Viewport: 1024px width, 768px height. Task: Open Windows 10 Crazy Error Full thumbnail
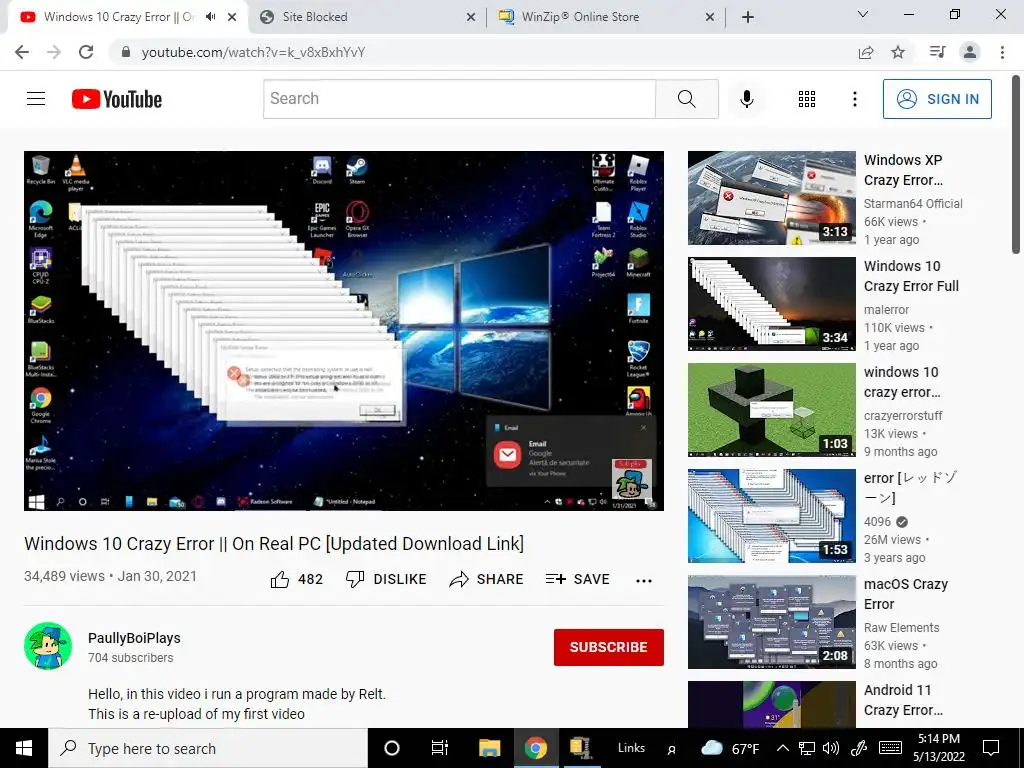point(772,304)
